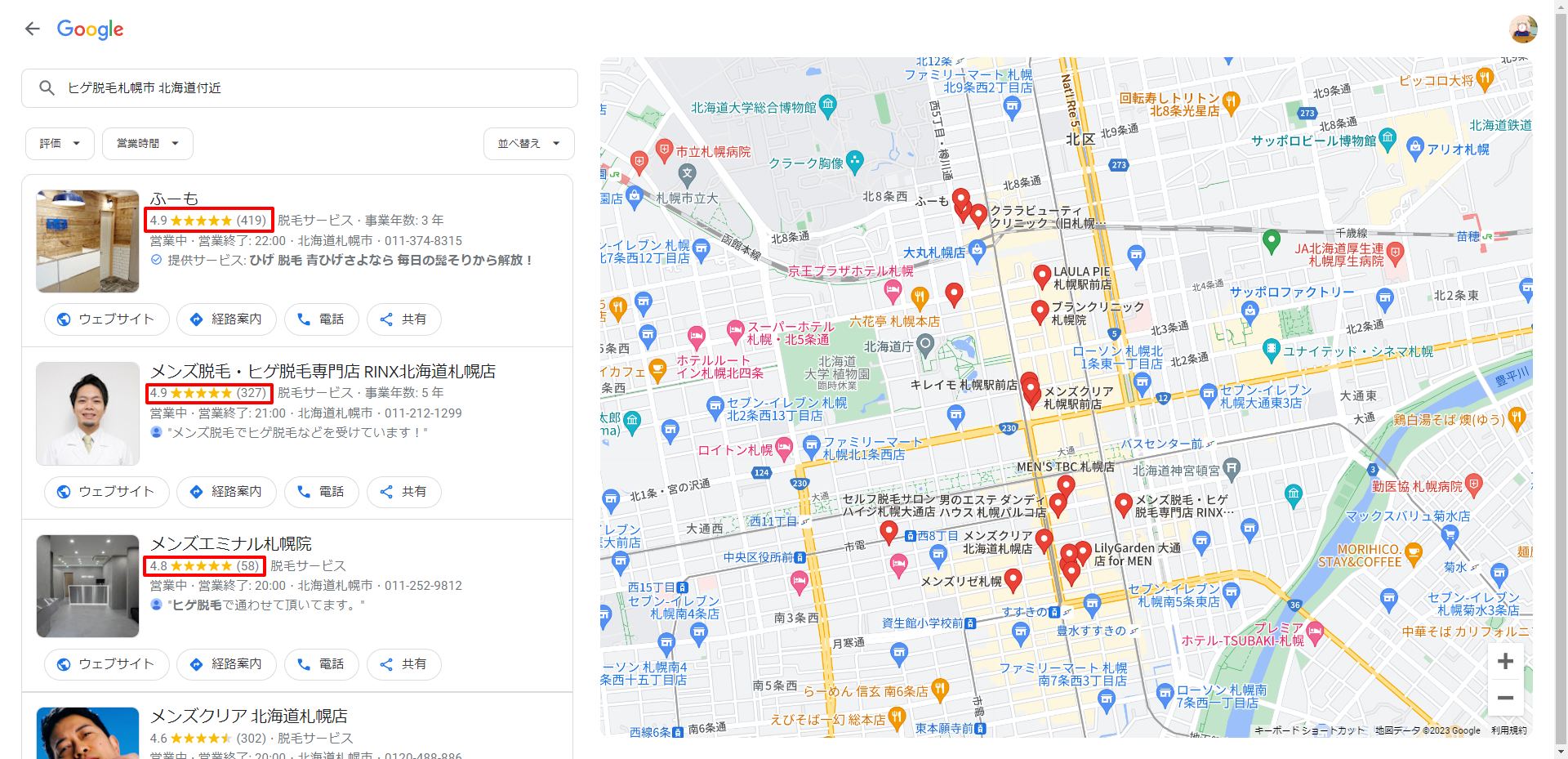The width and height of the screenshot is (1568, 759).
Task: Click the サッポロビール博物館 marker
Action: click(1388, 138)
